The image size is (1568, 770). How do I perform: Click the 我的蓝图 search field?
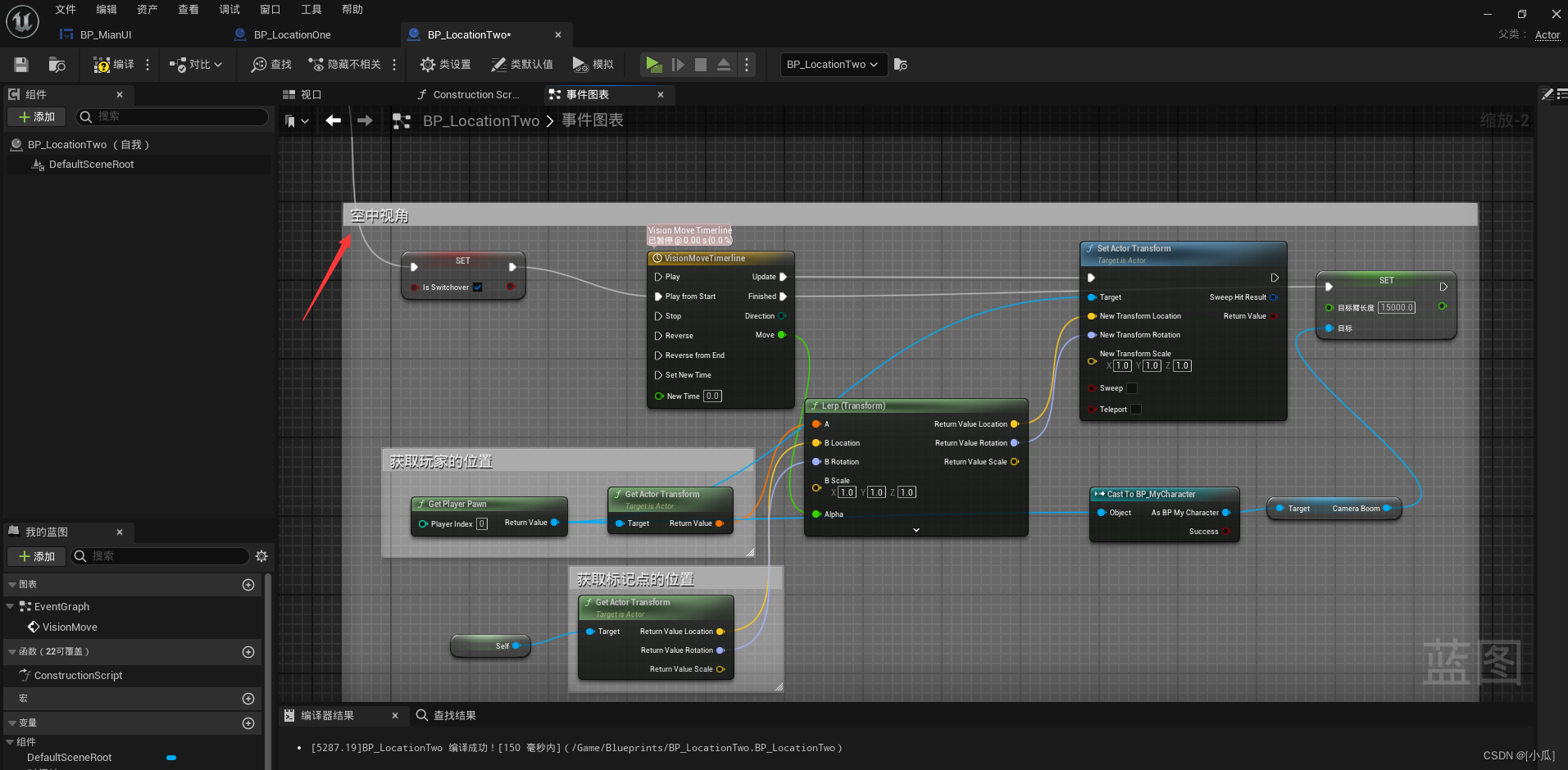coord(160,556)
